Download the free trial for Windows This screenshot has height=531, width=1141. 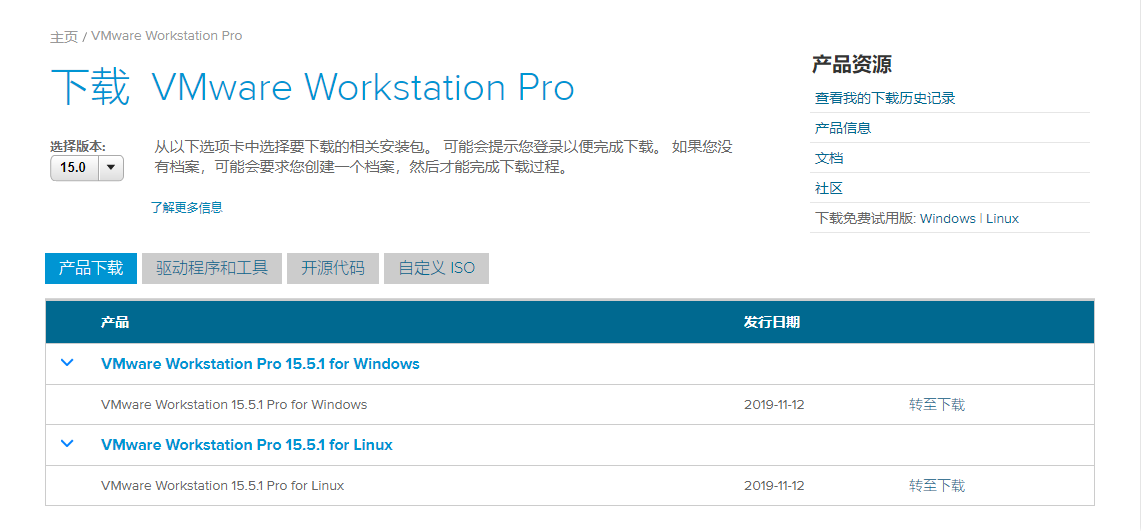(947, 218)
